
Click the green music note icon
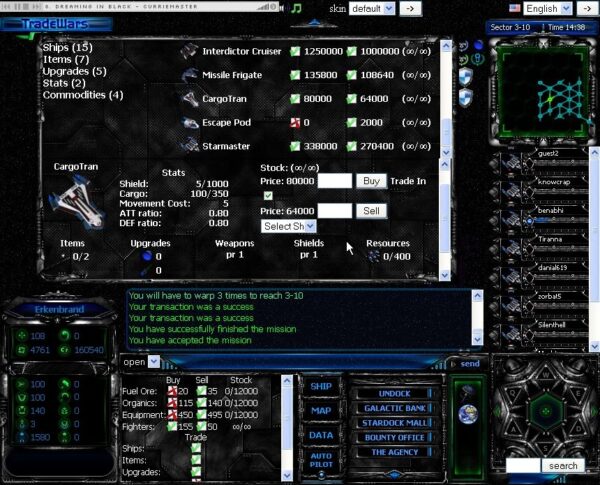[x=296, y=8]
